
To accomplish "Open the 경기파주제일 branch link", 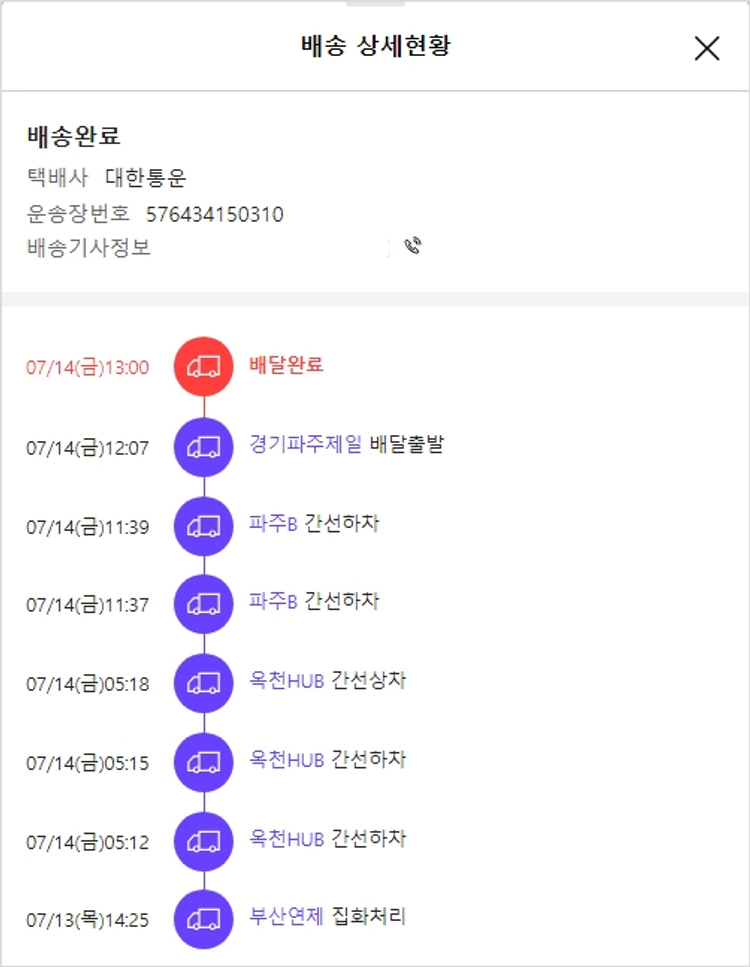I will (x=306, y=445).
